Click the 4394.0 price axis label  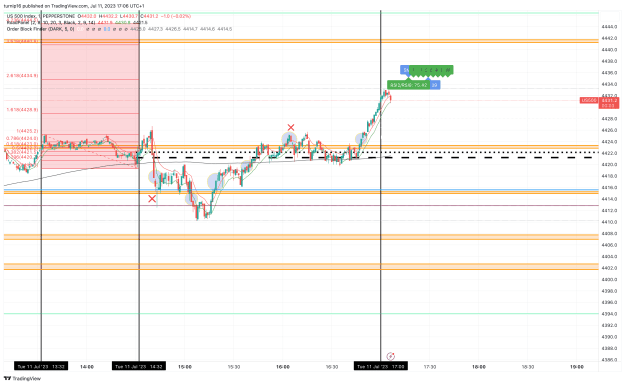click(x=609, y=314)
